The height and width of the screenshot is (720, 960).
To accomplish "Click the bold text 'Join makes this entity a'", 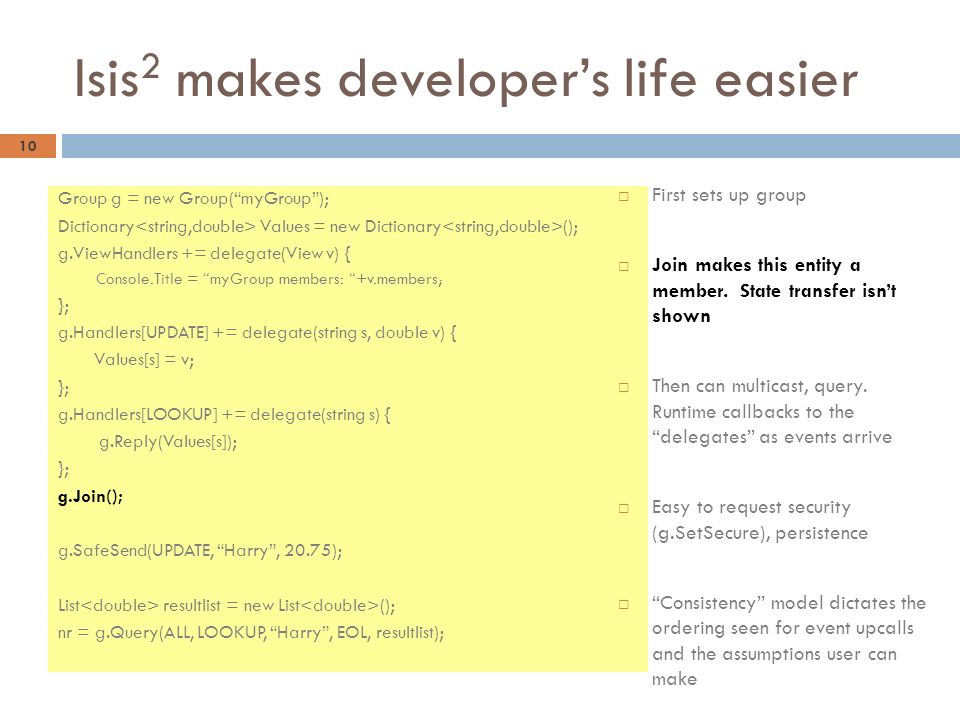I will [756, 265].
